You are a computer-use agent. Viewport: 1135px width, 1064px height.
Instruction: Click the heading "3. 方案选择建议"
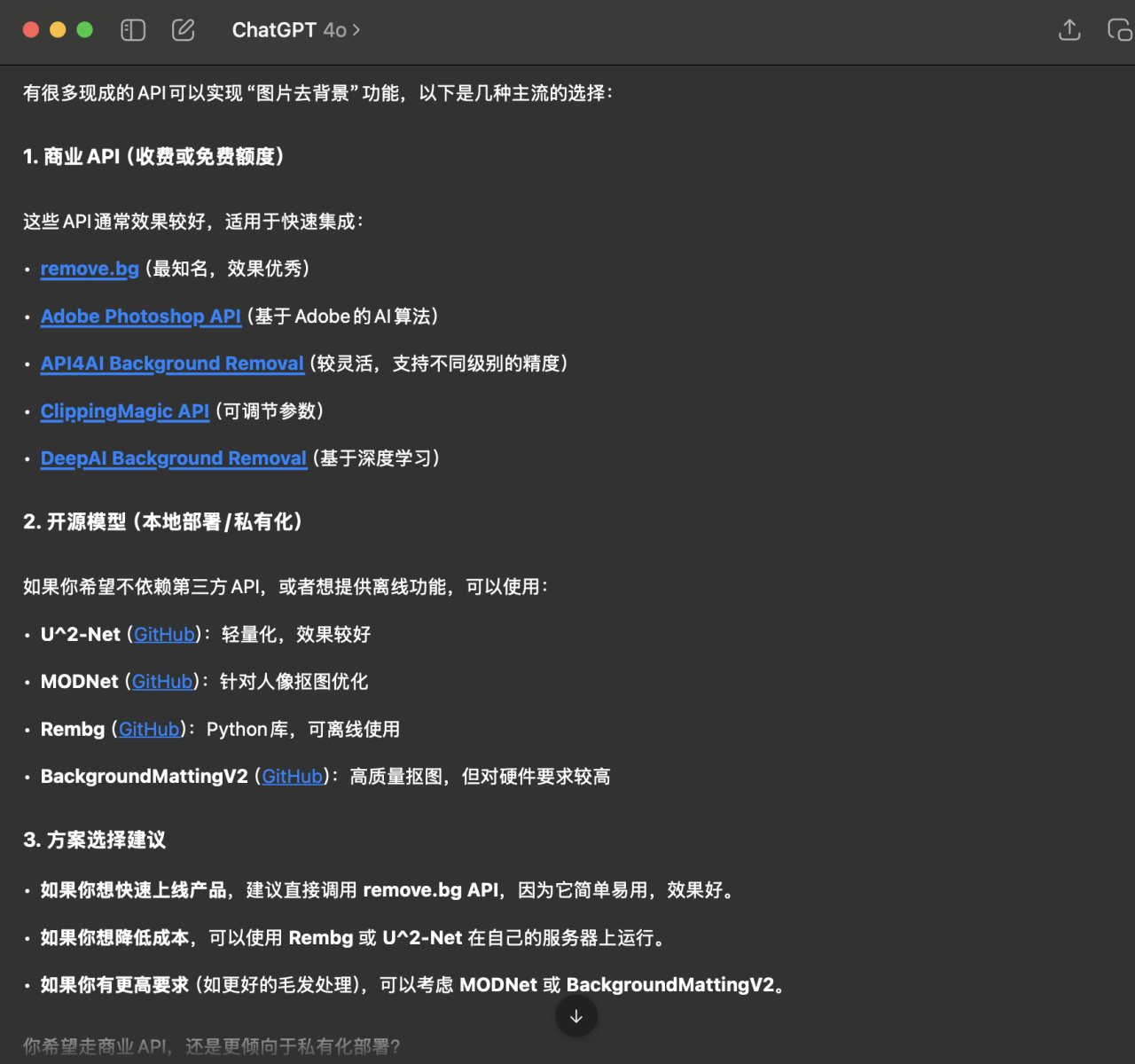95,841
